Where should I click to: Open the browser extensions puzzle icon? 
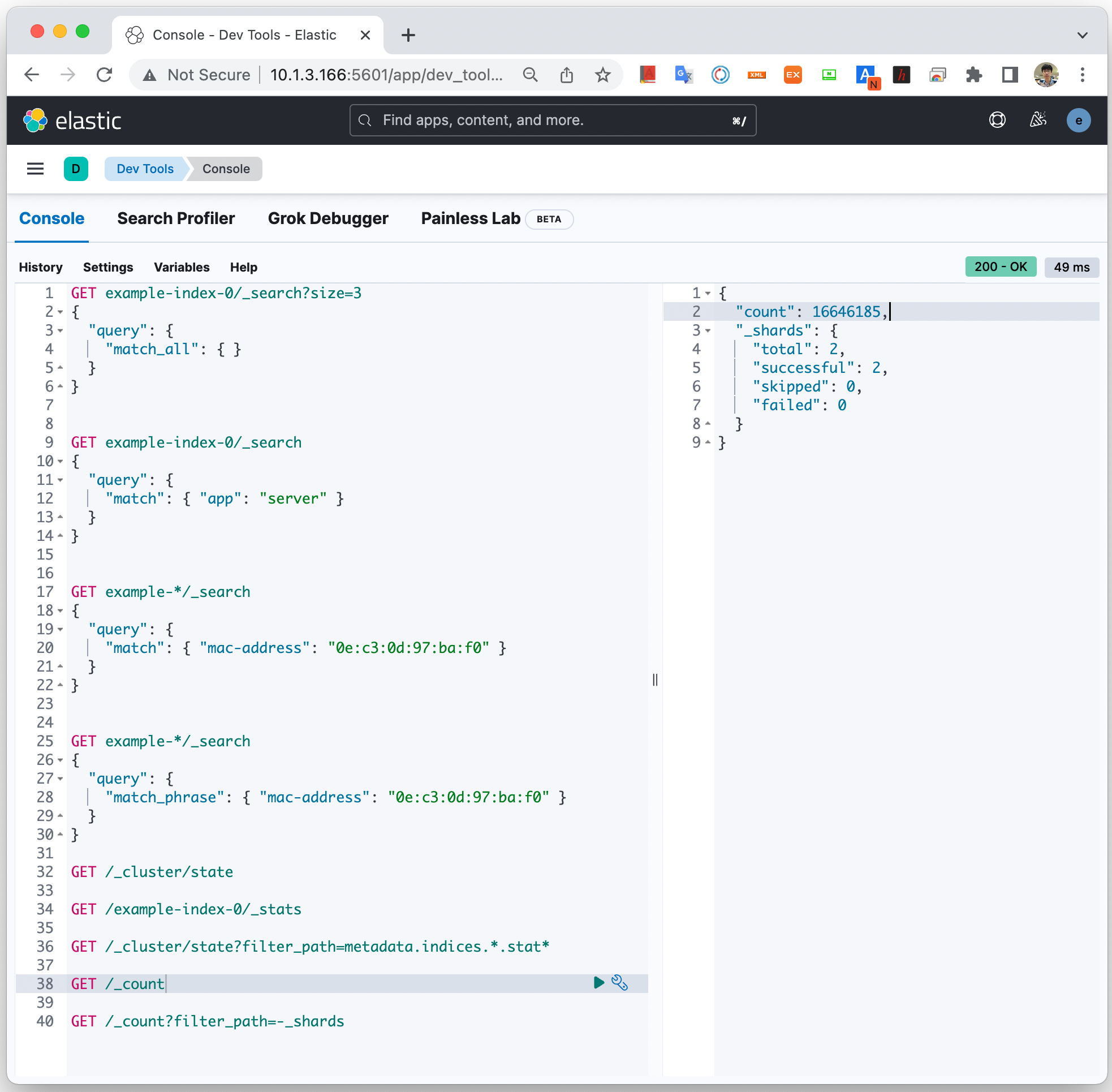974,75
